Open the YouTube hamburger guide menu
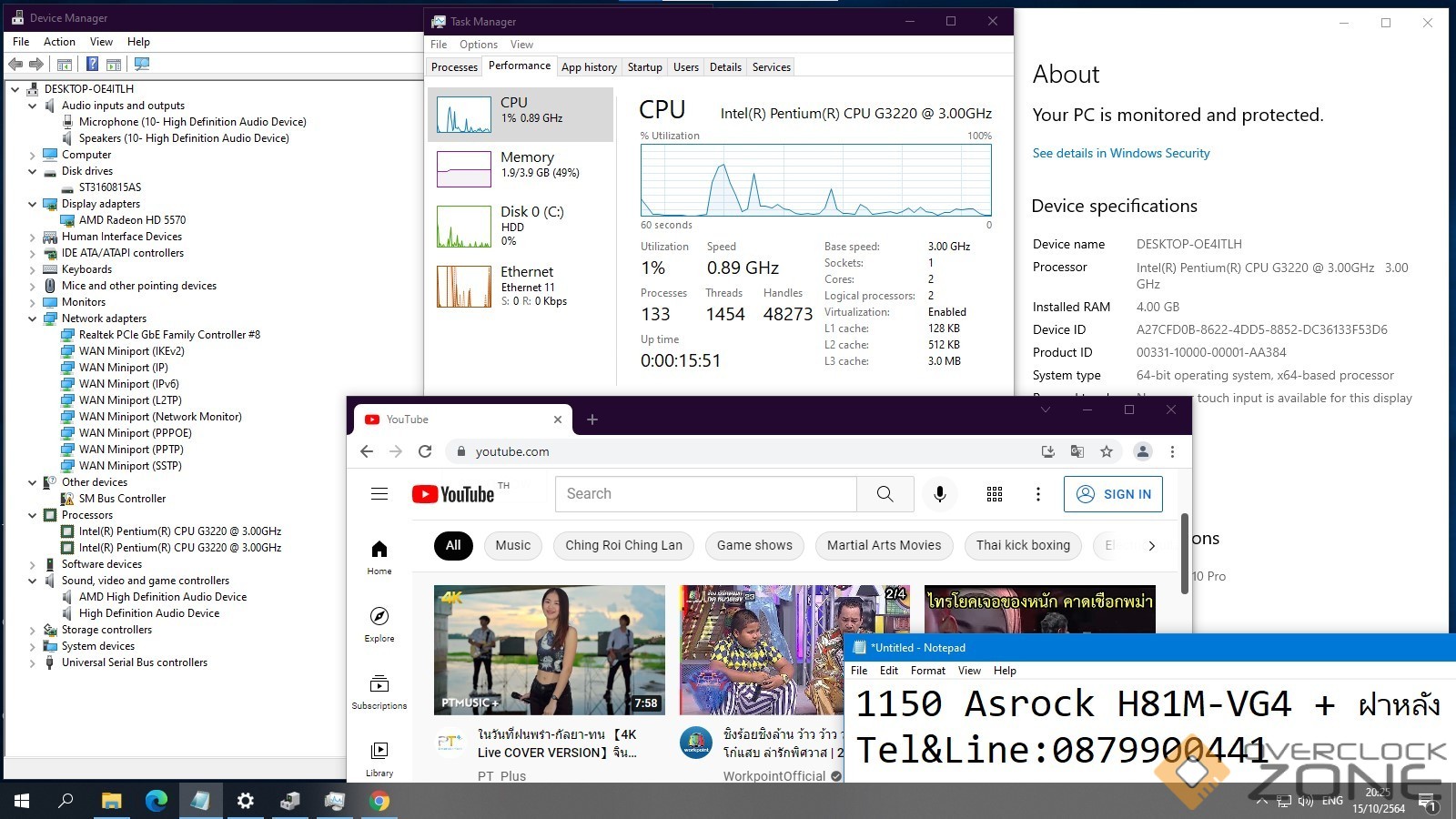Viewport: 1456px width, 819px height. 379,494
